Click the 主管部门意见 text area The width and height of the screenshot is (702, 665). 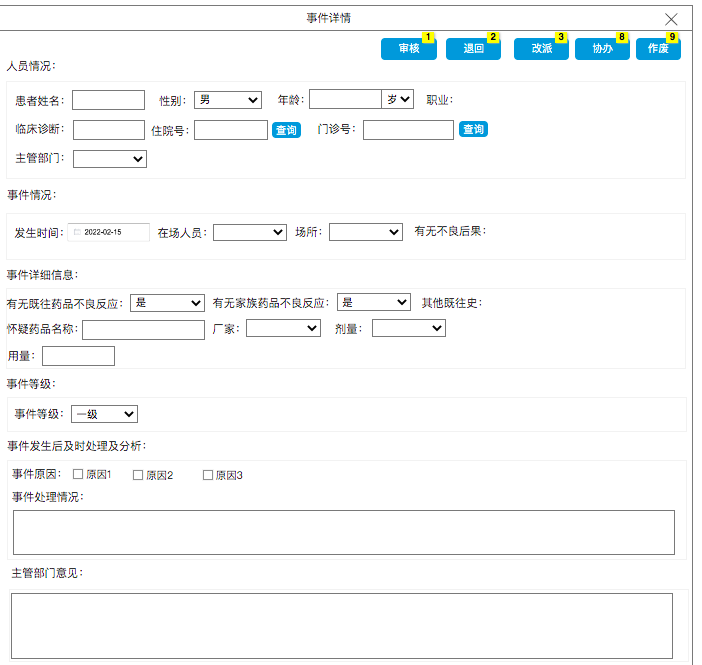pyautogui.click(x=342, y=626)
